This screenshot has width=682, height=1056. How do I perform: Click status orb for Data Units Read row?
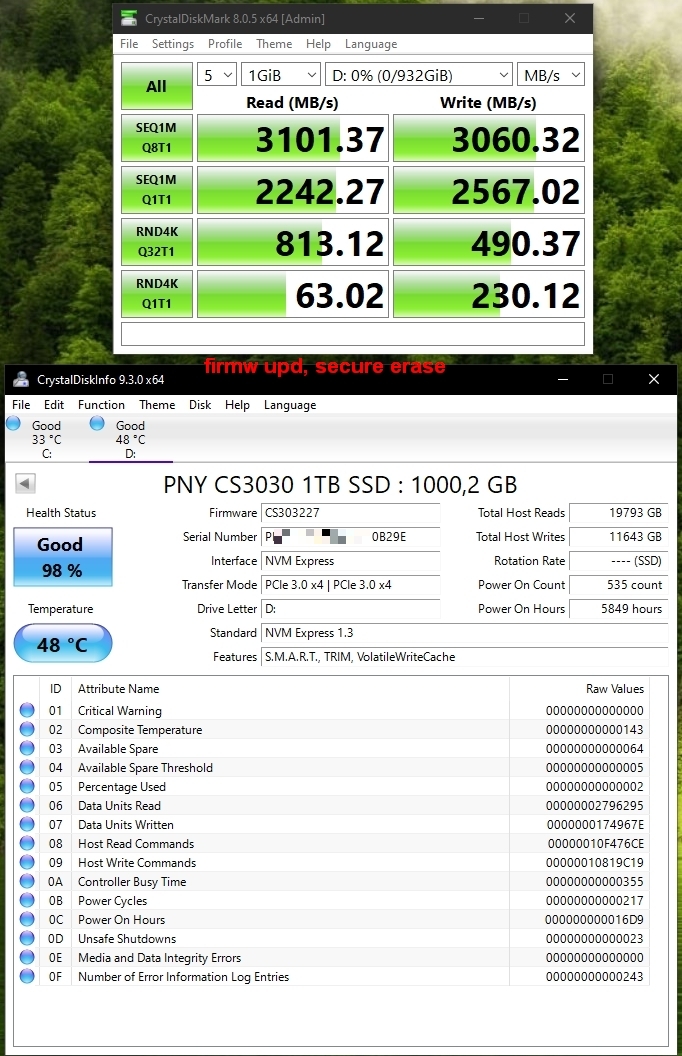[27, 805]
